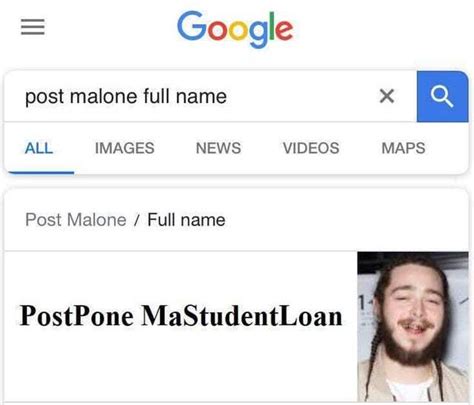The width and height of the screenshot is (474, 405).
Task: Select the PostPone MaStudentLoan answer text
Action: click(181, 316)
